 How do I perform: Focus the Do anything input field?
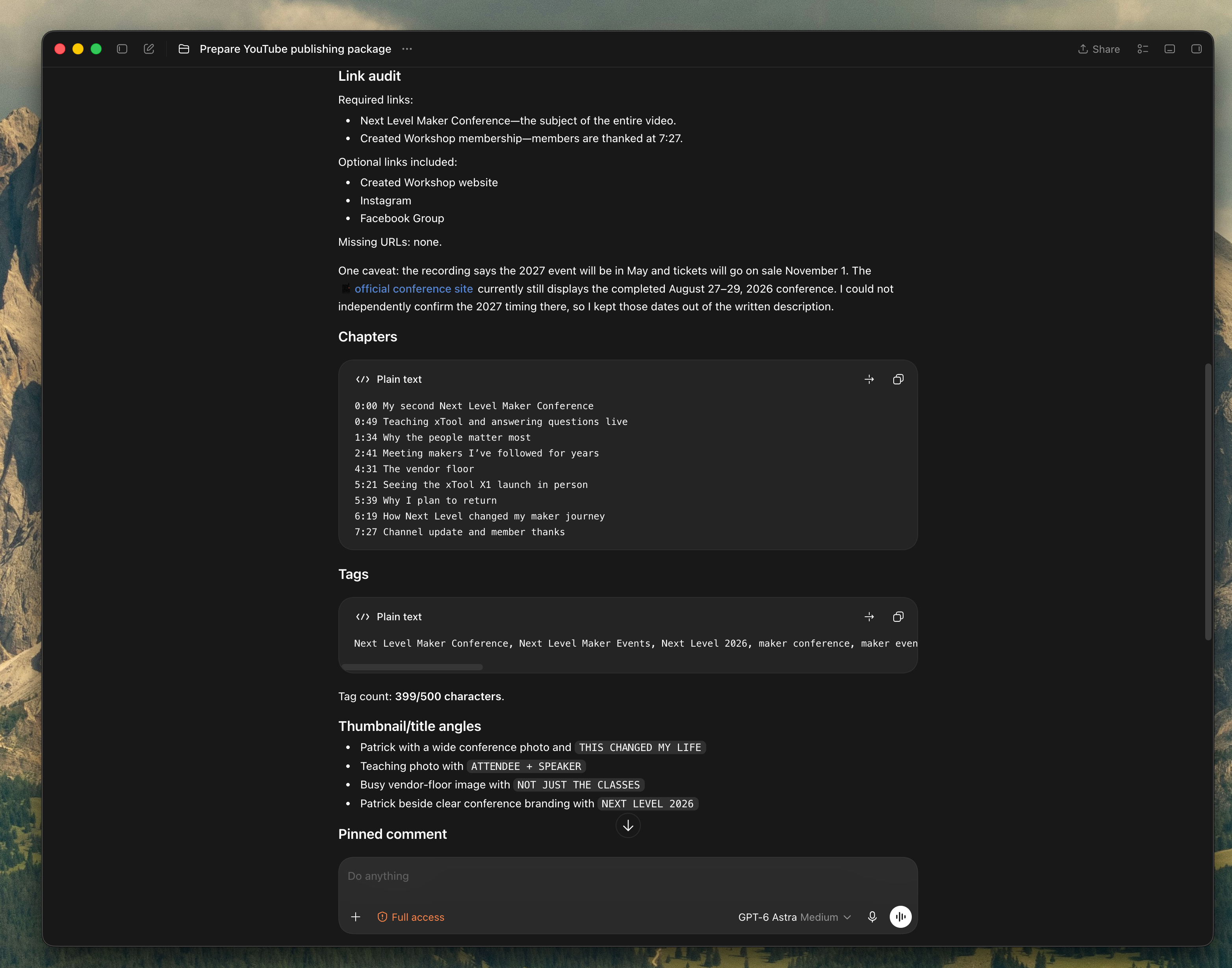(x=628, y=875)
